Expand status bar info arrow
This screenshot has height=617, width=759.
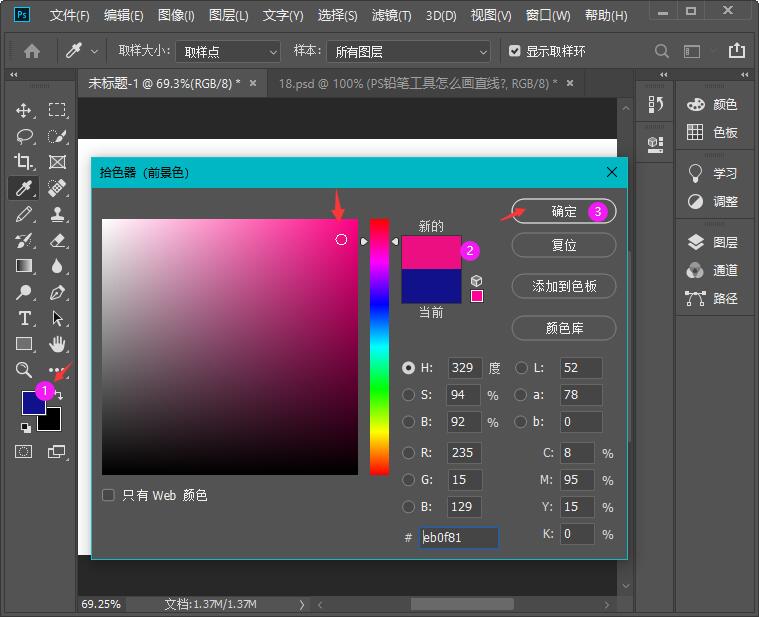pos(302,604)
